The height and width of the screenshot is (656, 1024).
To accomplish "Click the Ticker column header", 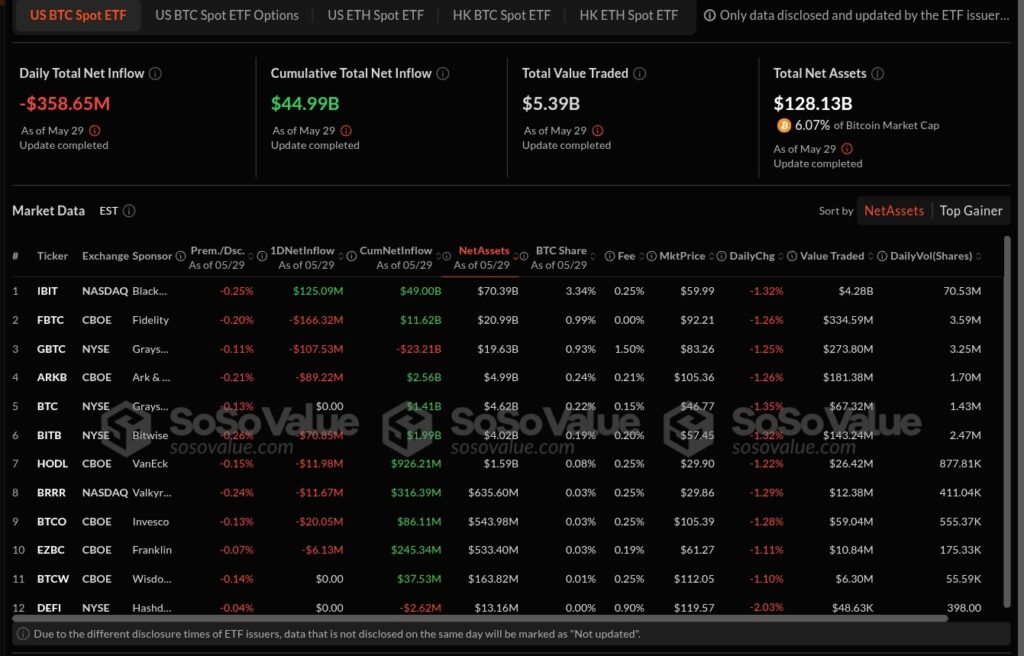I will (52, 256).
